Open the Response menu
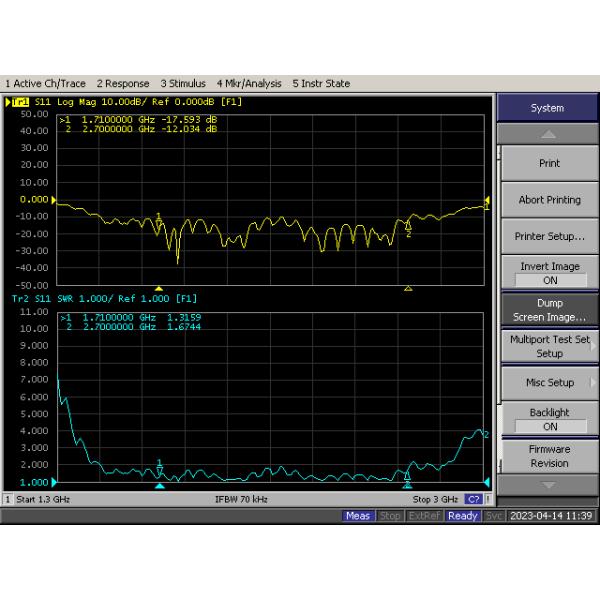 click(123, 84)
